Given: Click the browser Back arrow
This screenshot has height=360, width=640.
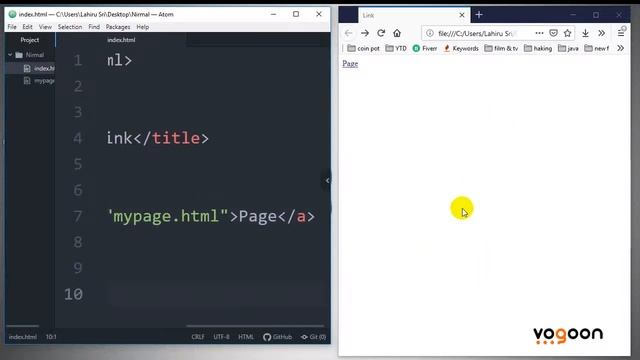Looking at the screenshot, I should (348, 33).
